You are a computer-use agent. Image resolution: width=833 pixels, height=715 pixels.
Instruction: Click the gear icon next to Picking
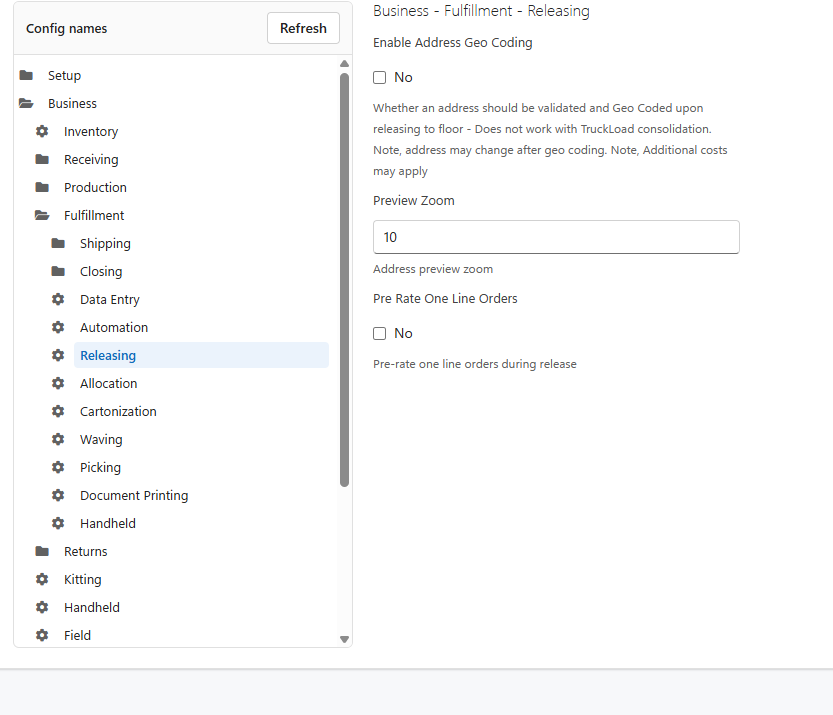tap(58, 467)
